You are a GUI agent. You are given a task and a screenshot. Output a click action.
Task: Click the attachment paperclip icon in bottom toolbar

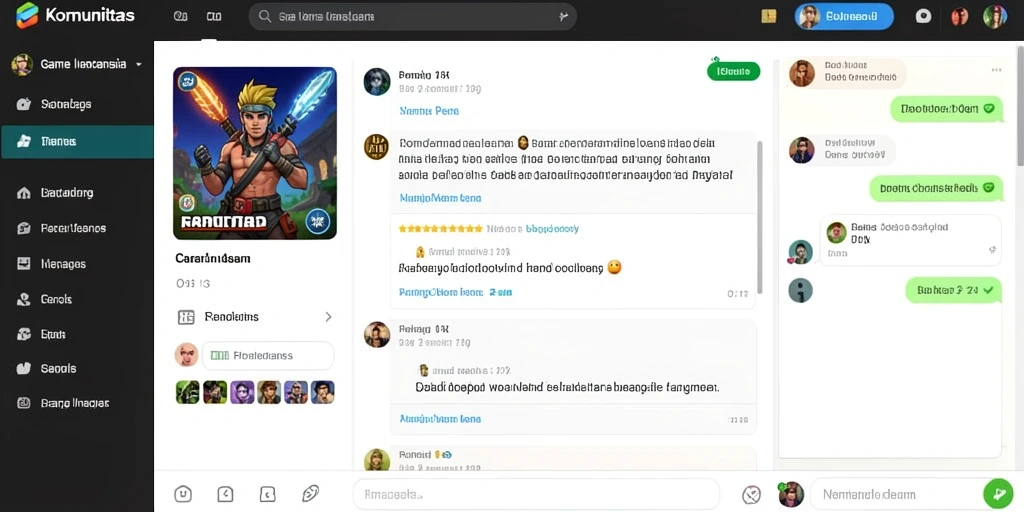(310, 494)
